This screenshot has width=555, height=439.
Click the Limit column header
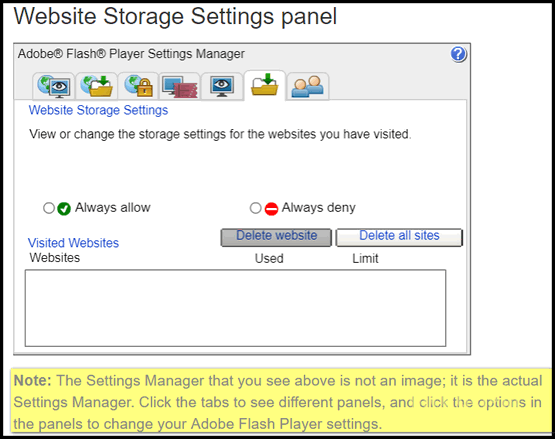coord(365,258)
